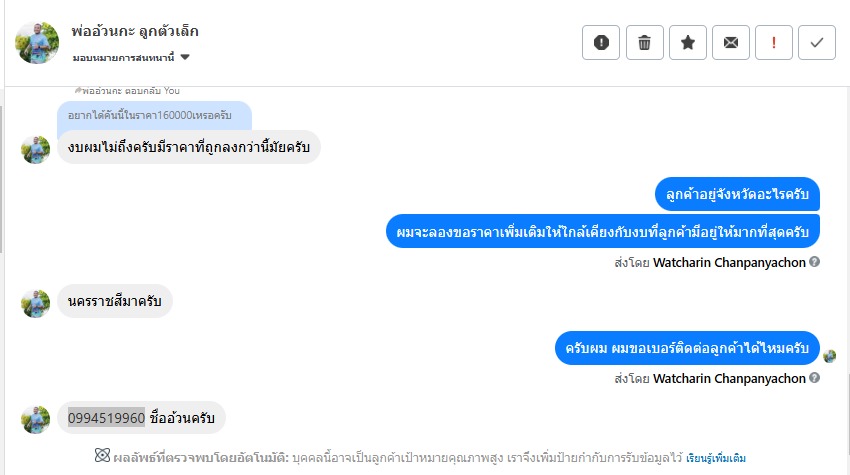
Task: Click the small seen avatar beside the last sent message
Action: point(829,356)
